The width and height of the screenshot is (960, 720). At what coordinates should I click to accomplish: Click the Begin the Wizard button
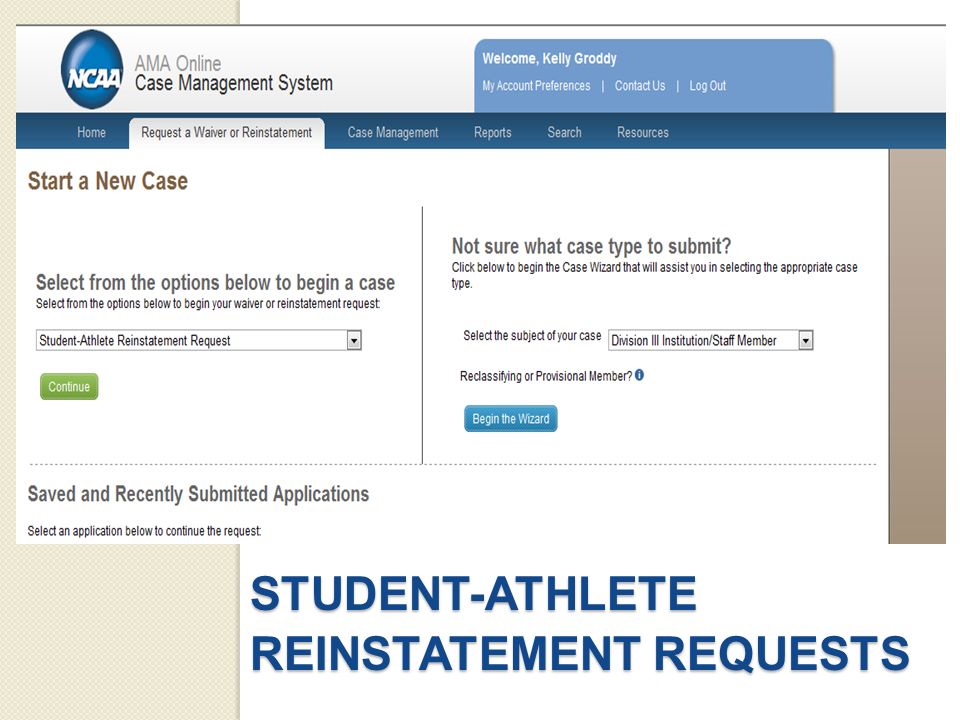[x=511, y=419]
